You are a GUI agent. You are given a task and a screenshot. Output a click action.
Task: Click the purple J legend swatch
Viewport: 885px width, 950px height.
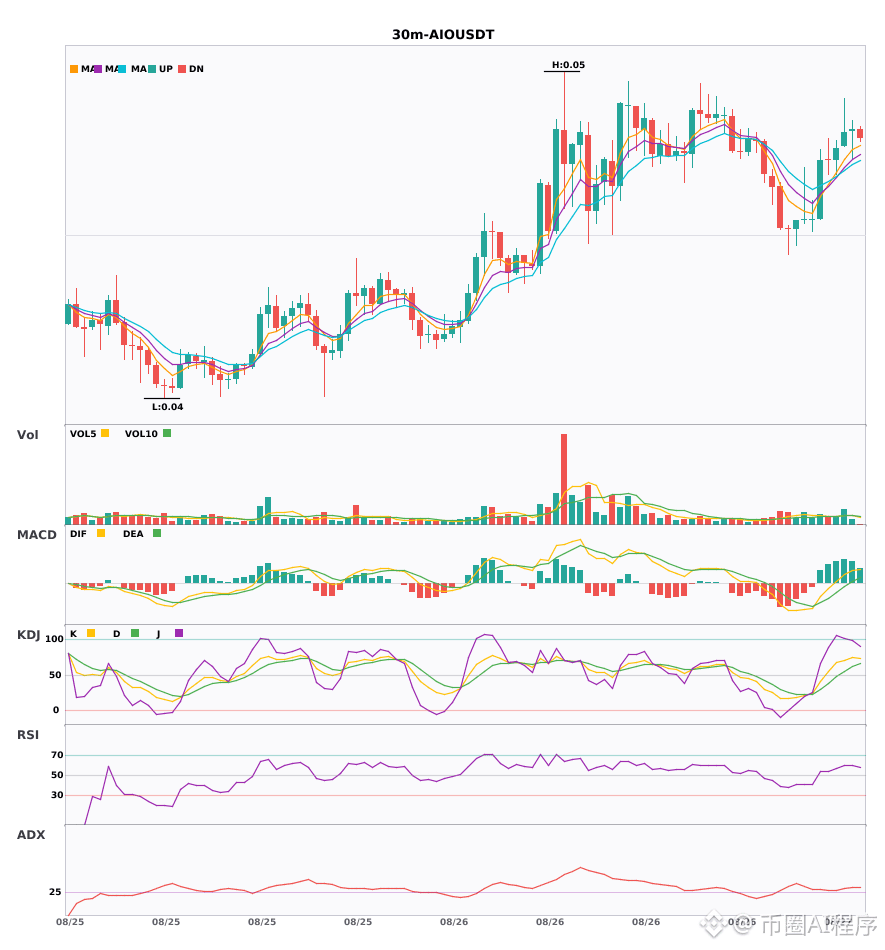tap(179, 633)
